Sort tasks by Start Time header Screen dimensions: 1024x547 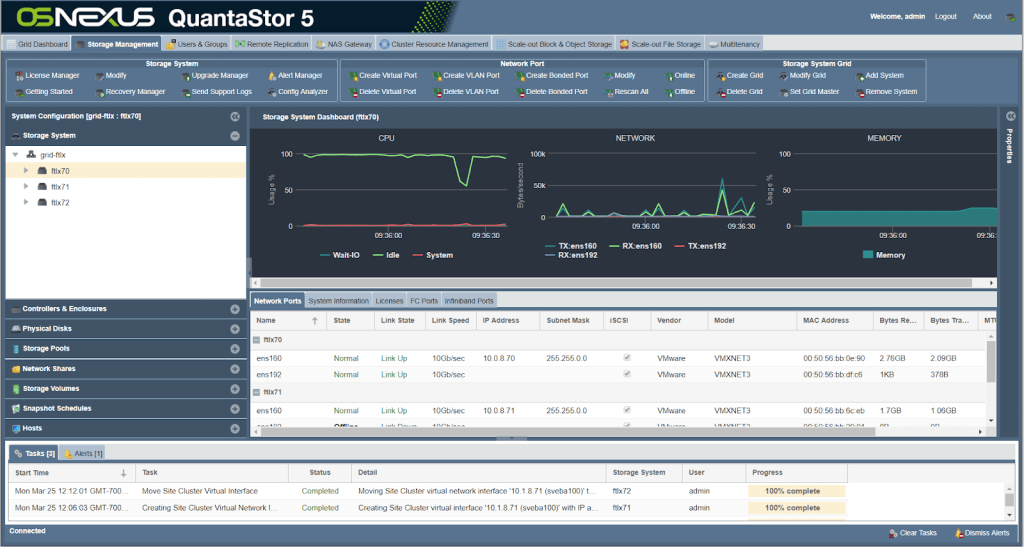tap(71, 473)
